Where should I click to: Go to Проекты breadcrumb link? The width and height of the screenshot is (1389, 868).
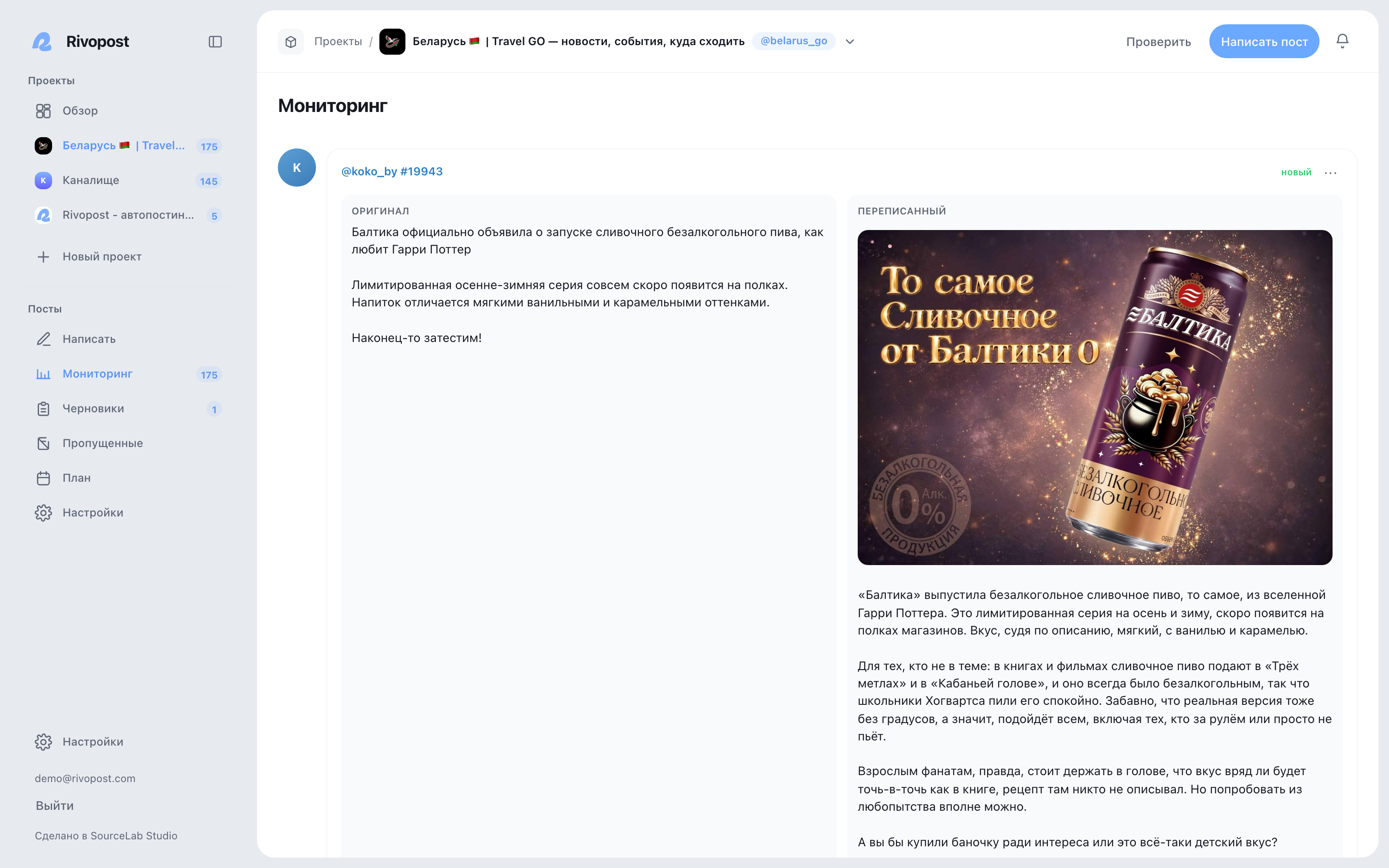click(338, 41)
